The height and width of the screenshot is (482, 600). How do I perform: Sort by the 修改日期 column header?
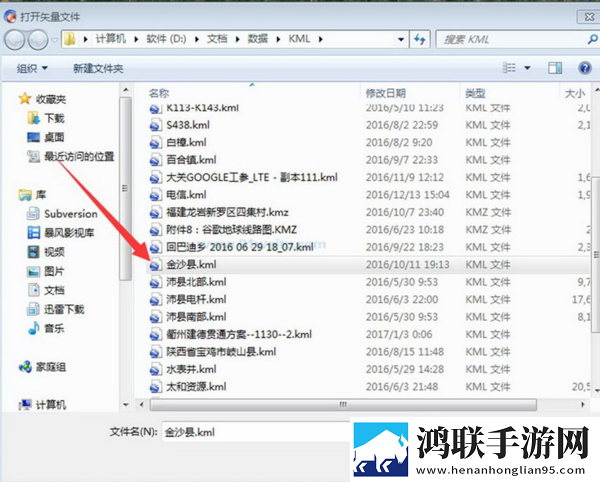386,93
